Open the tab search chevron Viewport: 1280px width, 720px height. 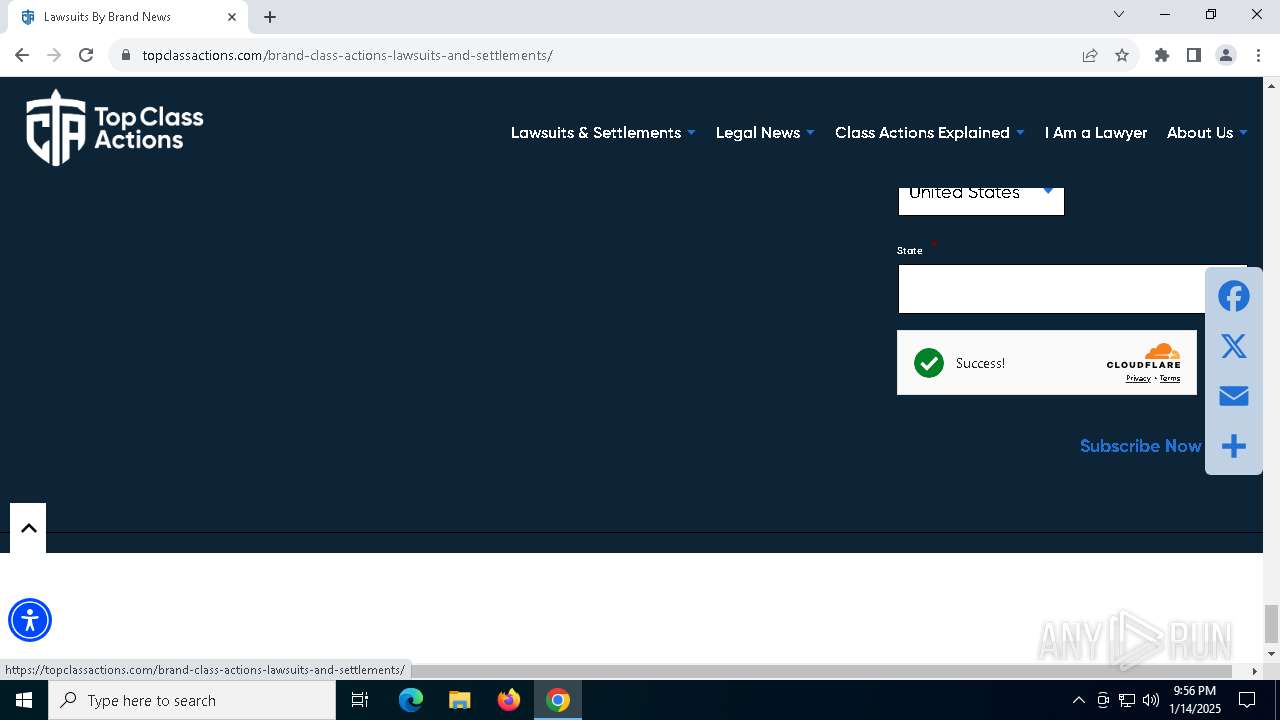pyautogui.click(x=1119, y=15)
